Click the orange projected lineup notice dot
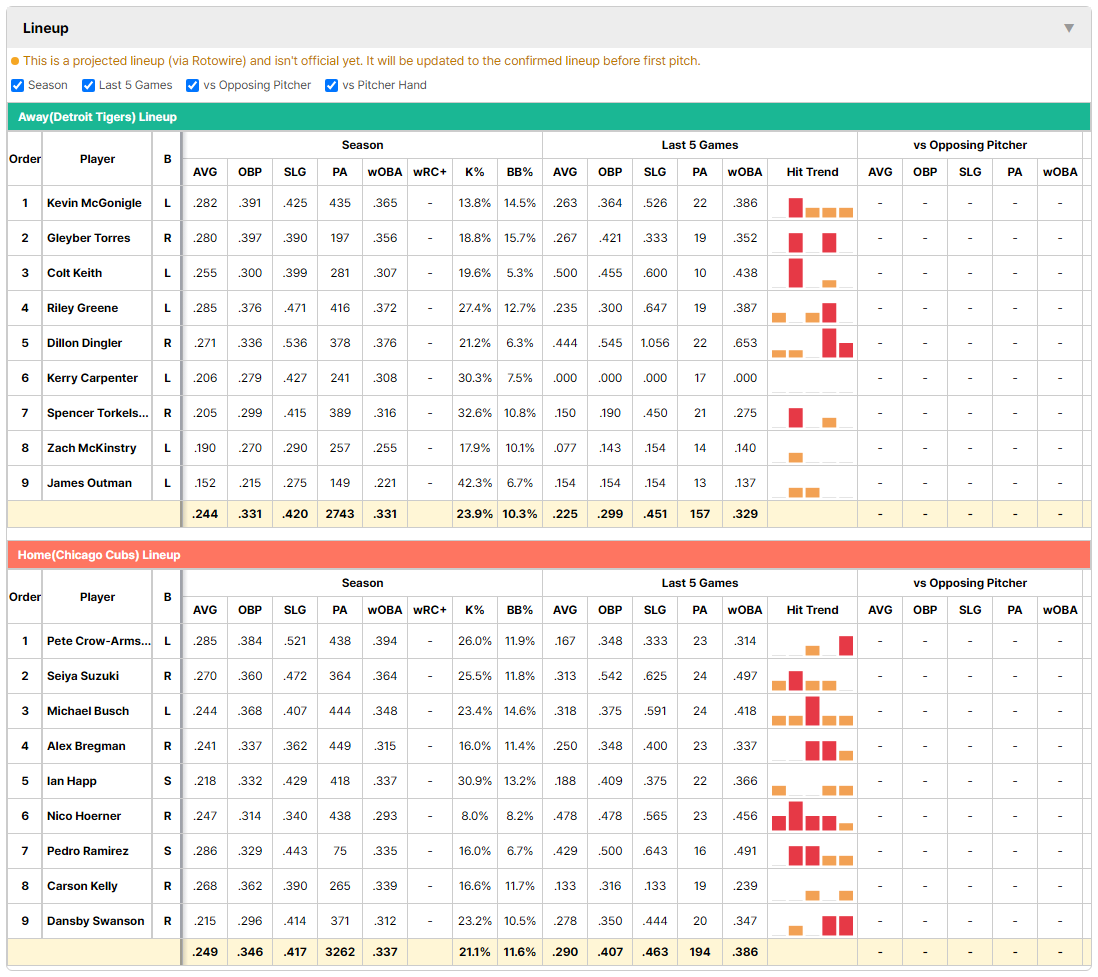This screenshot has width=1098, height=977. tap(15, 61)
